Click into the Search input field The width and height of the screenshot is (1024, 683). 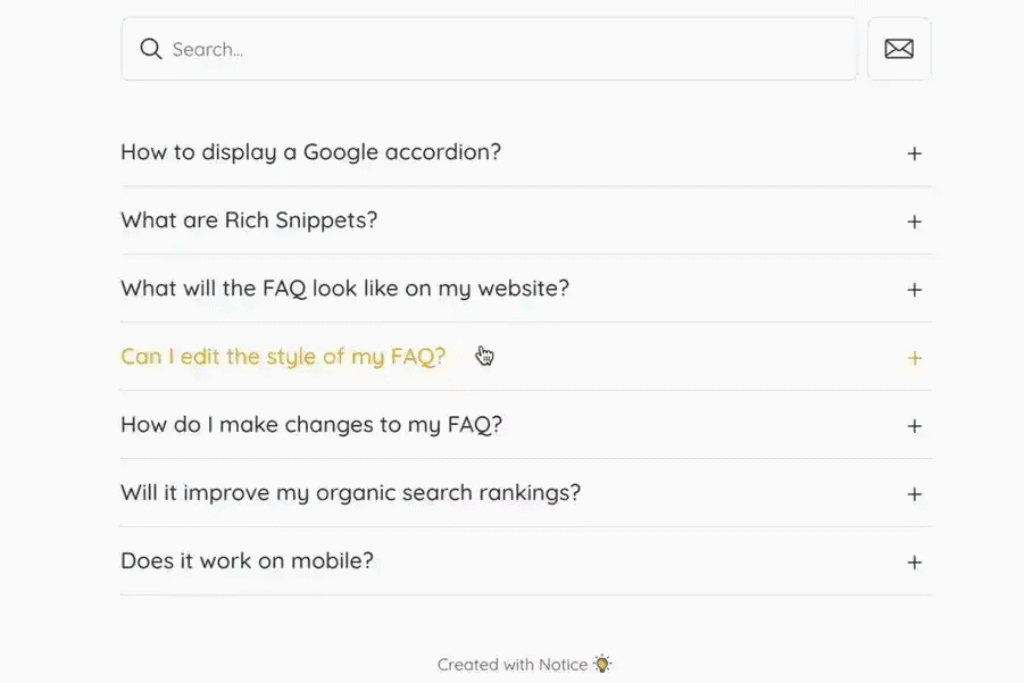click(489, 49)
